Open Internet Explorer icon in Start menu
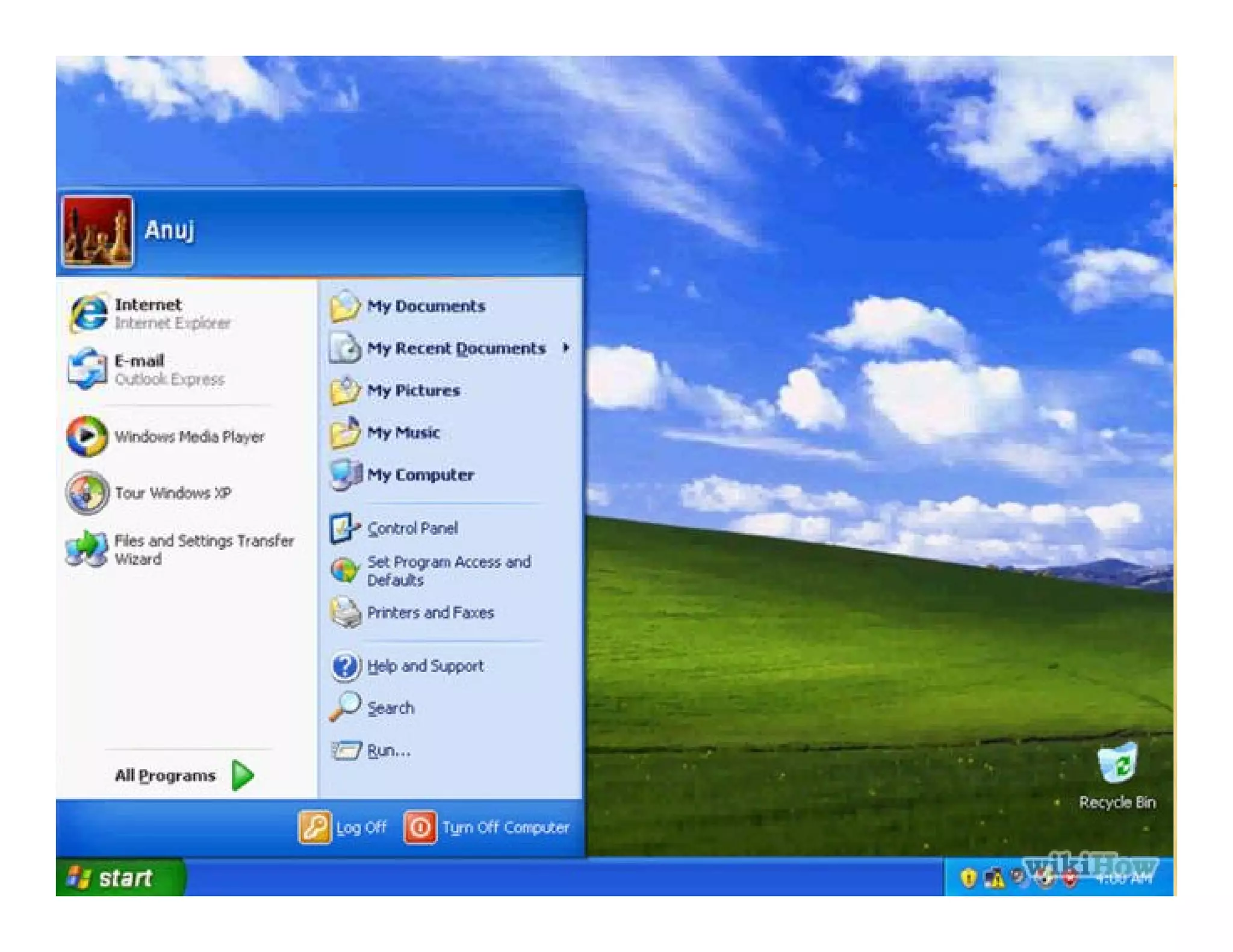Screen dimensions: 1233x952 click(x=88, y=313)
